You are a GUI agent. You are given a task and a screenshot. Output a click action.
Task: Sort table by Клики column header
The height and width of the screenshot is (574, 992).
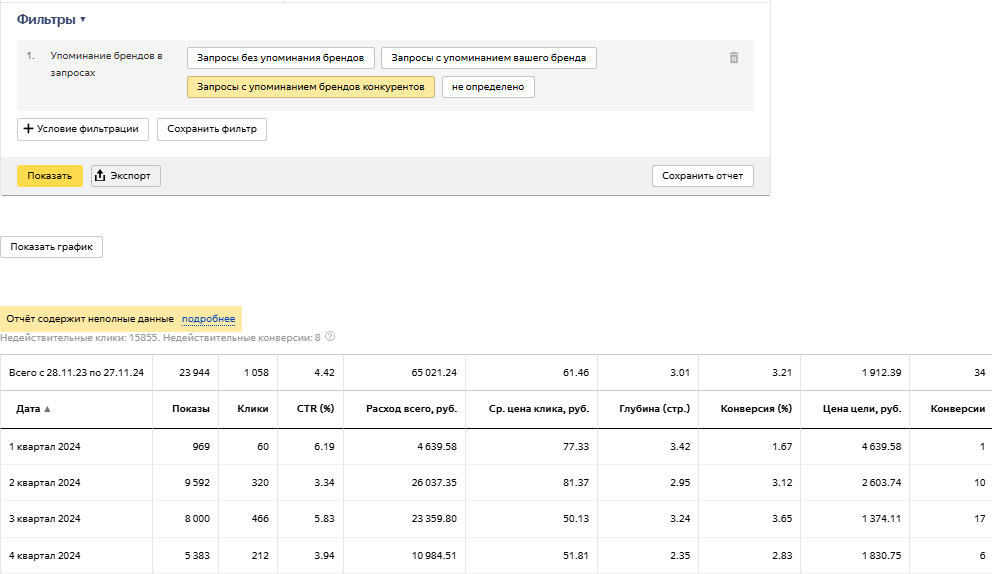(x=252, y=409)
